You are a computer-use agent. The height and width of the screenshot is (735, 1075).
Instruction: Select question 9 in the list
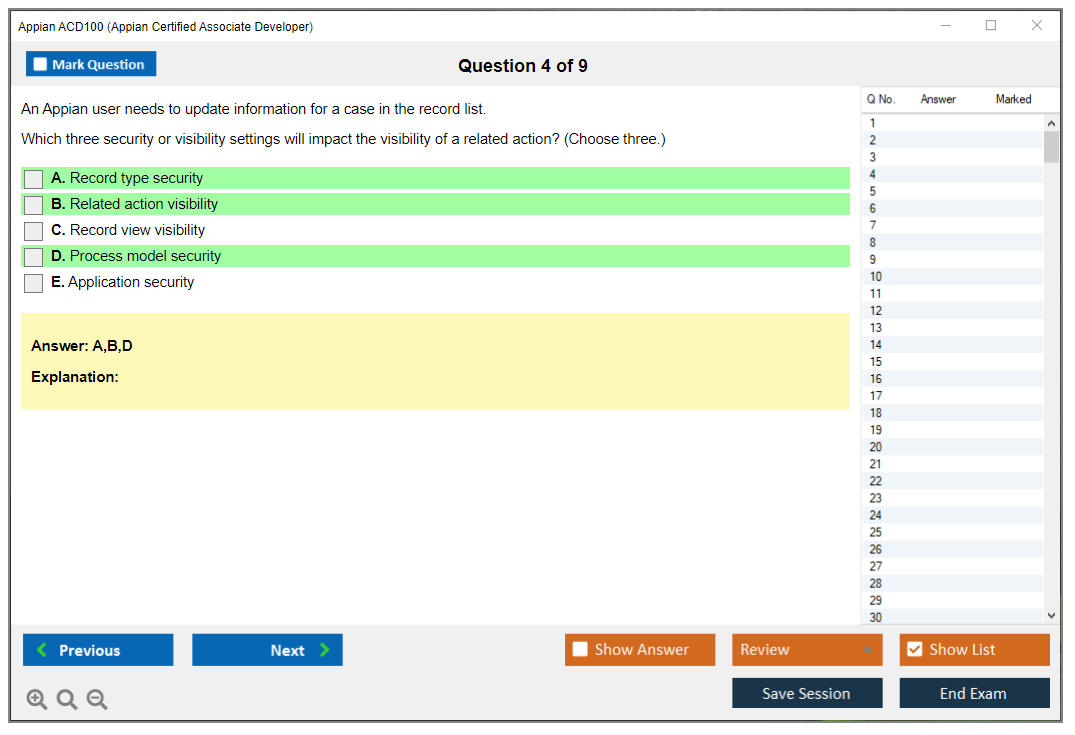(x=875, y=260)
